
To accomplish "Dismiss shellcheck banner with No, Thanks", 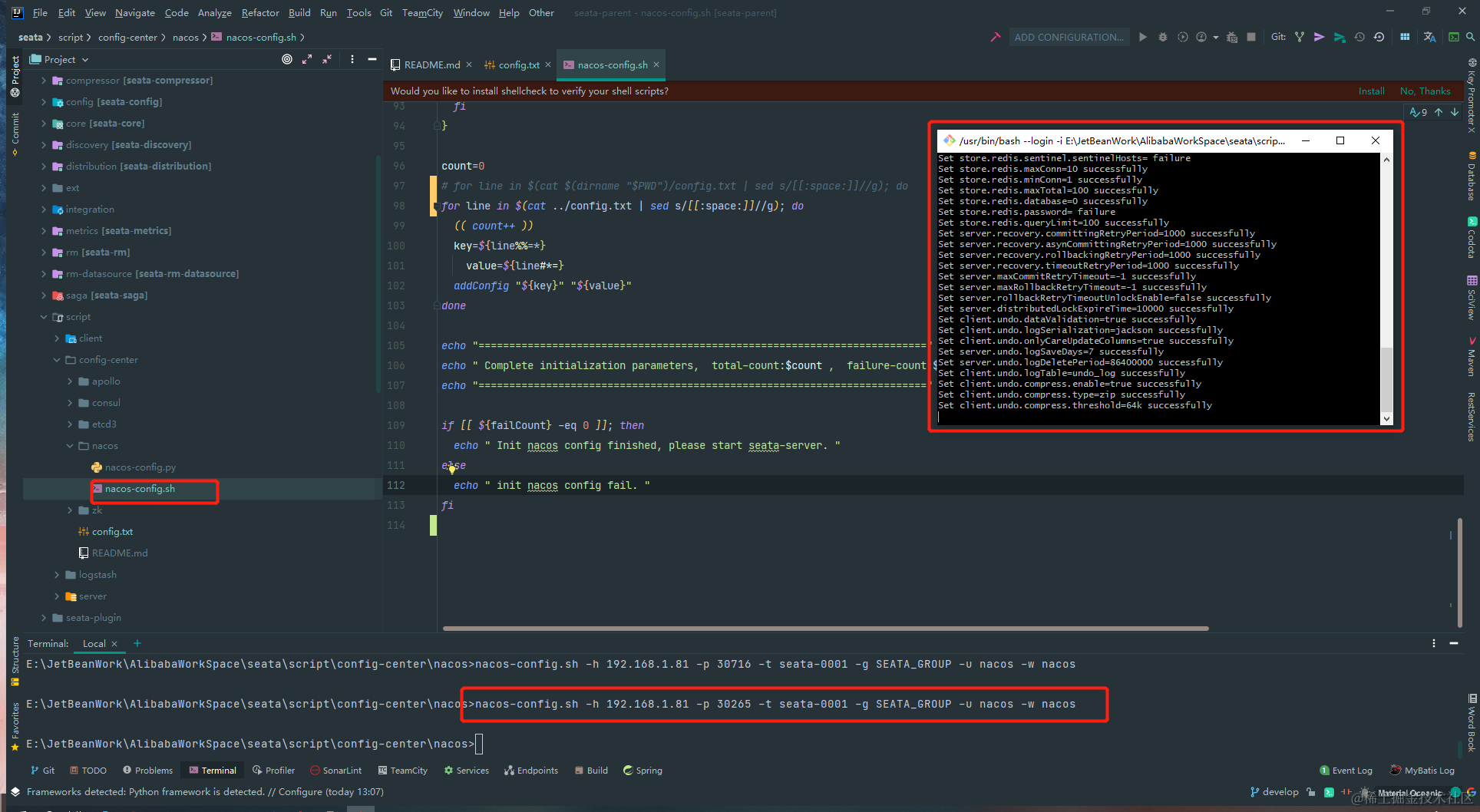I will (x=1425, y=91).
